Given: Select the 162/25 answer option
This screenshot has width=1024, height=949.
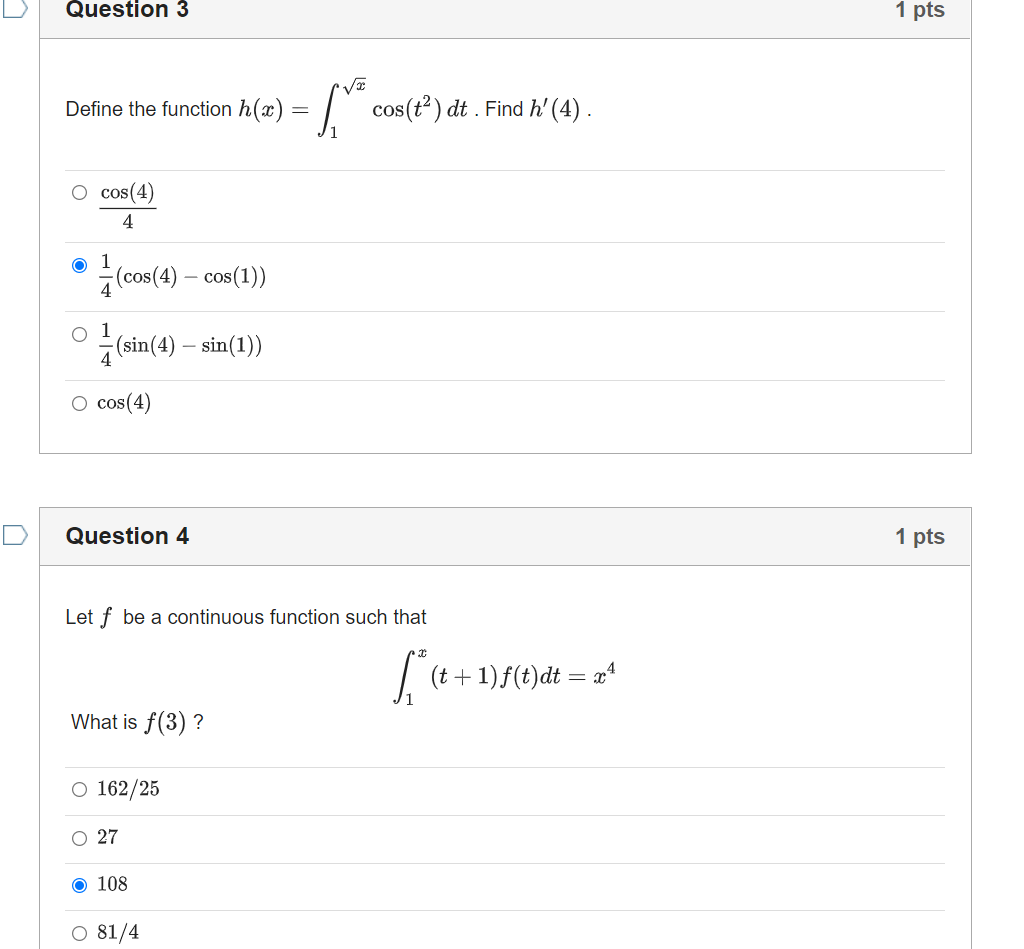Looking at the screenshot, I should [79, 789].
